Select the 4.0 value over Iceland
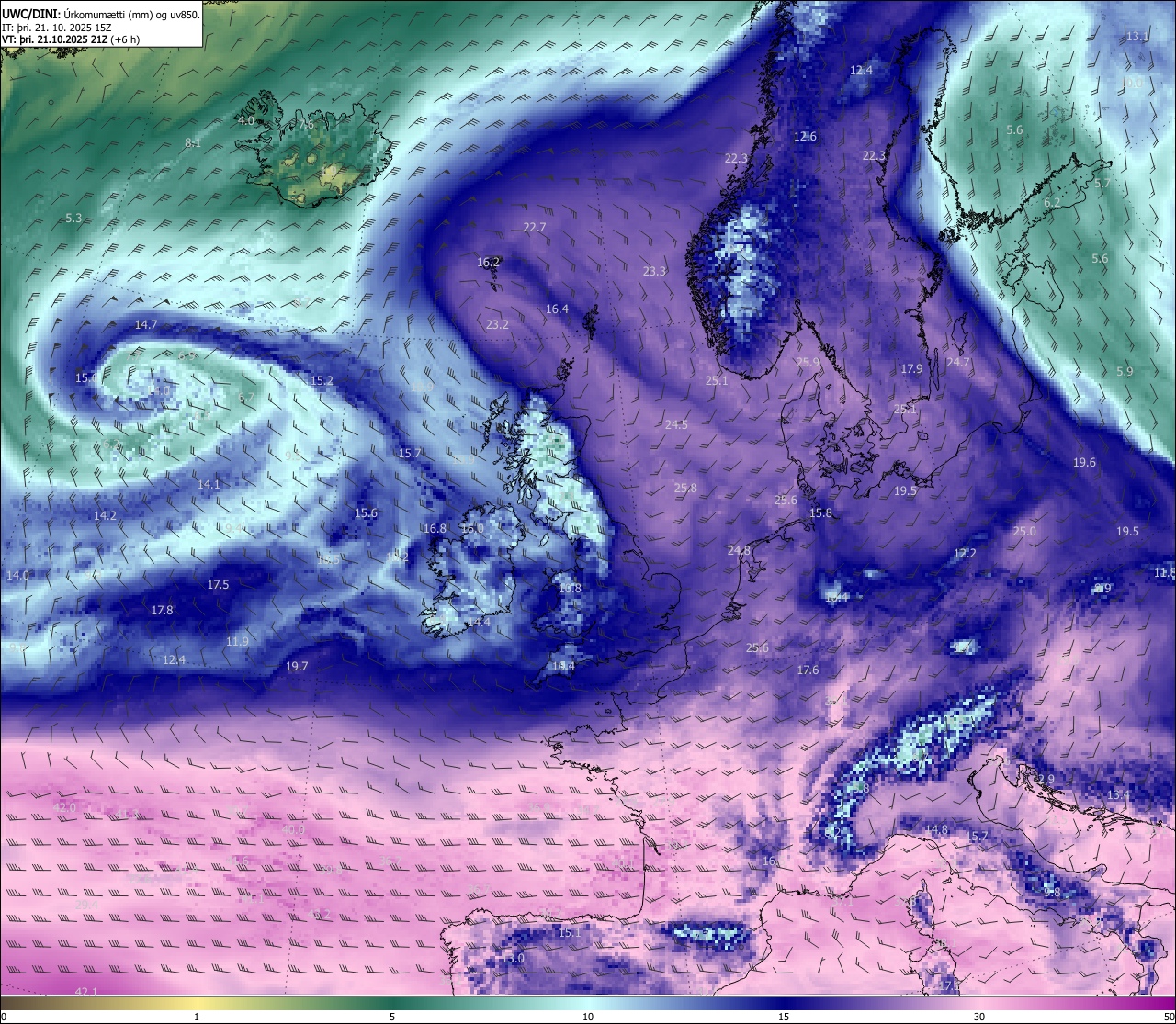 (246, 121)
